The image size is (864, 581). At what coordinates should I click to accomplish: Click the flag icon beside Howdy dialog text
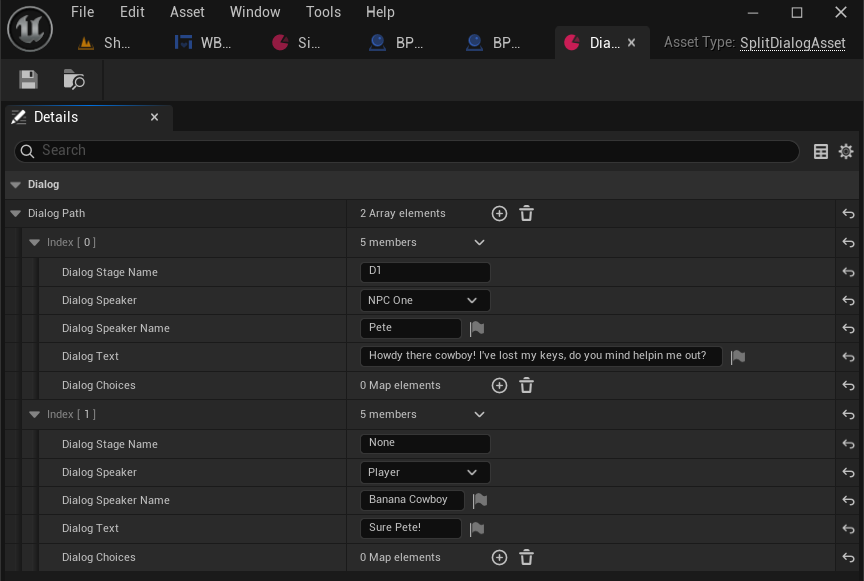click(738, 357)
